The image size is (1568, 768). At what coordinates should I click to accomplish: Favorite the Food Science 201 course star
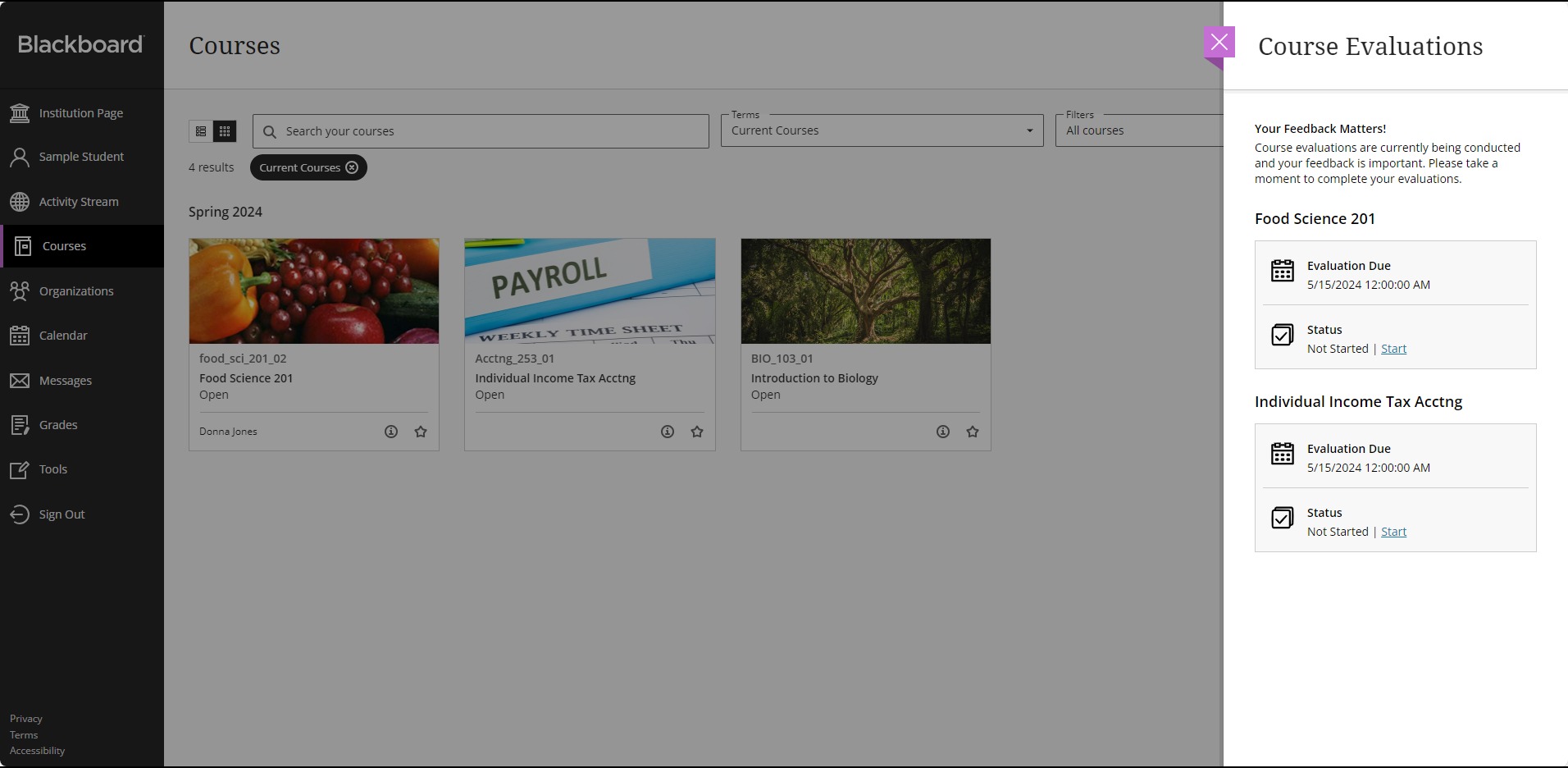pos(421,432)
